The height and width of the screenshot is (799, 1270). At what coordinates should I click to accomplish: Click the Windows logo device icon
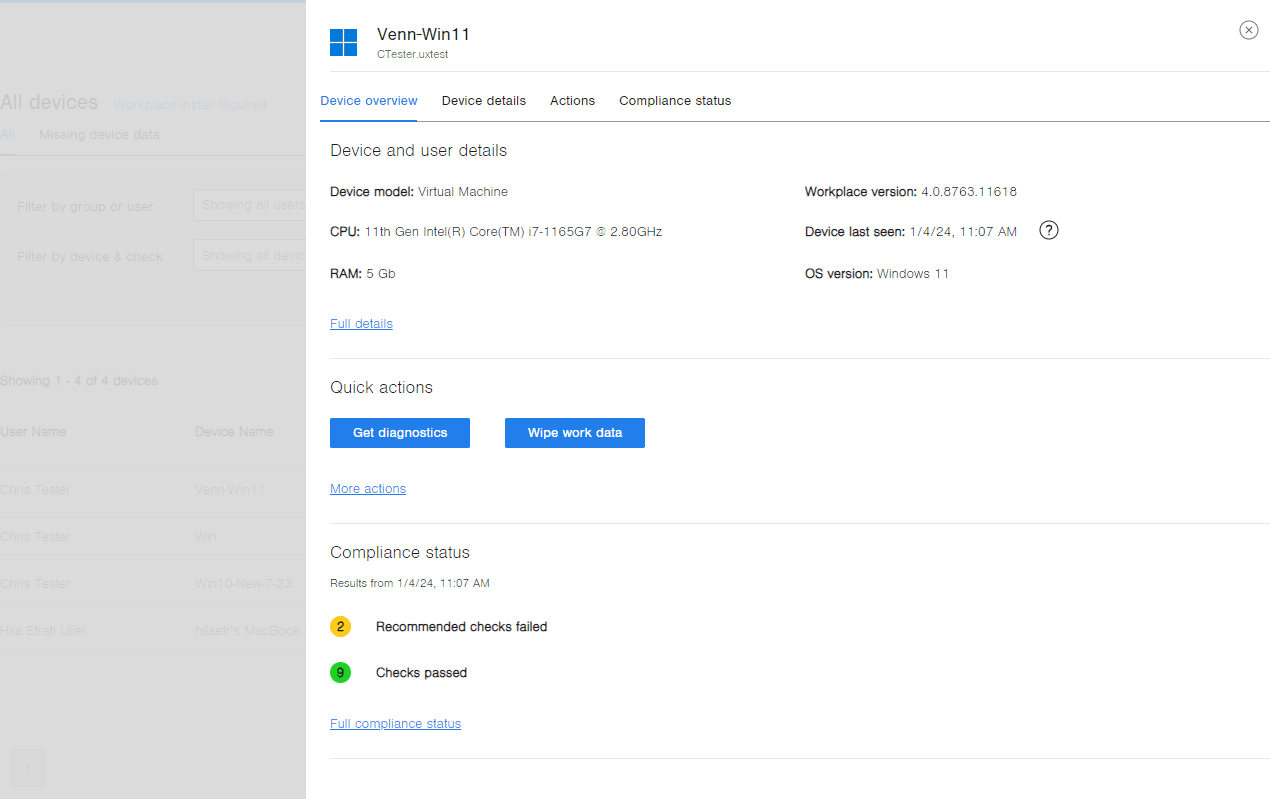(x=343, y=43)
